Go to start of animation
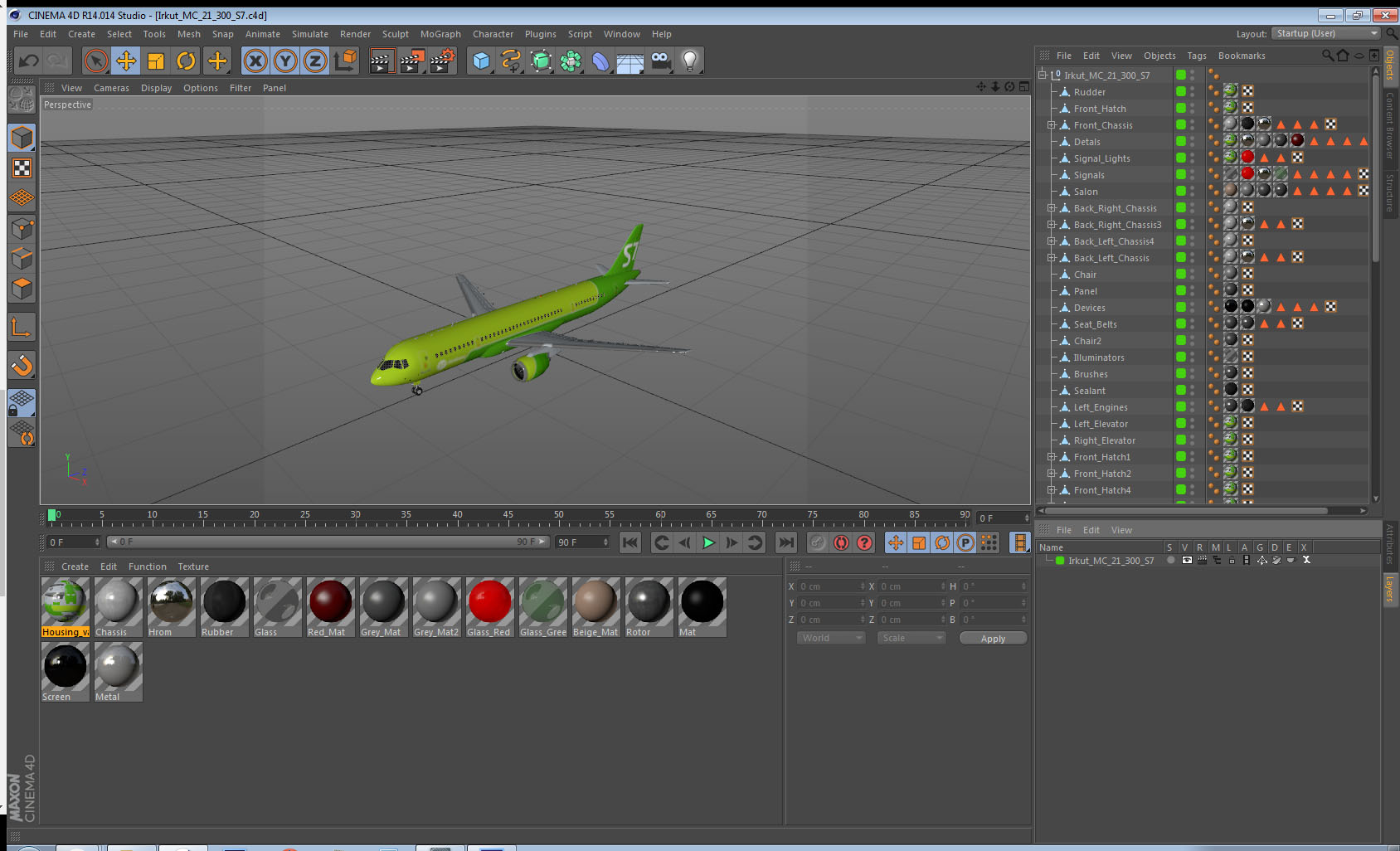 (x=630, y=542)
